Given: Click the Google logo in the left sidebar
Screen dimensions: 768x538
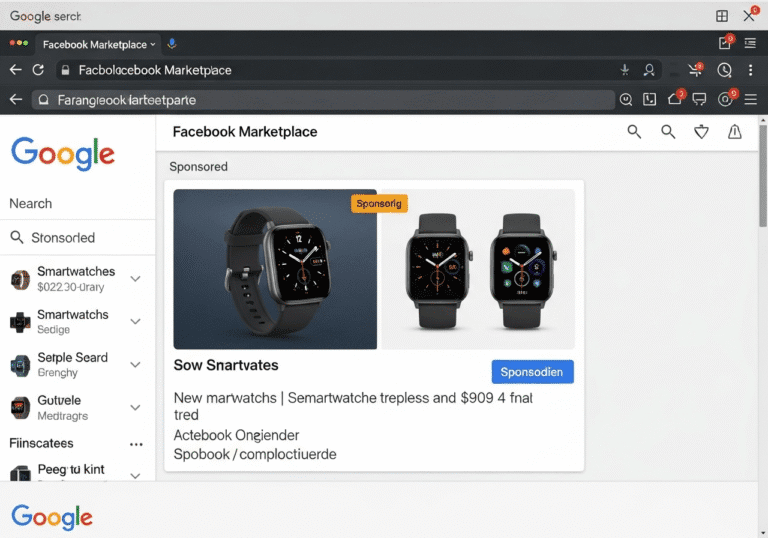Looking at the screenshot, I should click(63, 153).
